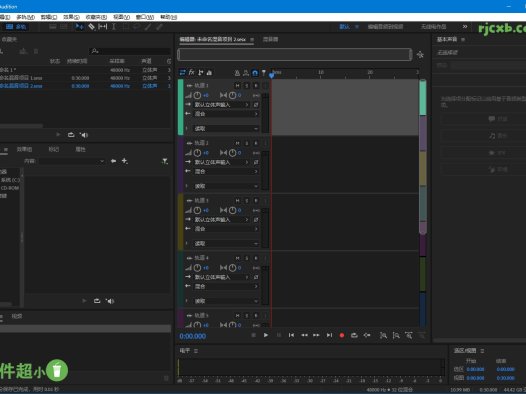This screenshot has height=394, width=526.
Task: Open 帮助(H) menu
Action: pos(168,17)
